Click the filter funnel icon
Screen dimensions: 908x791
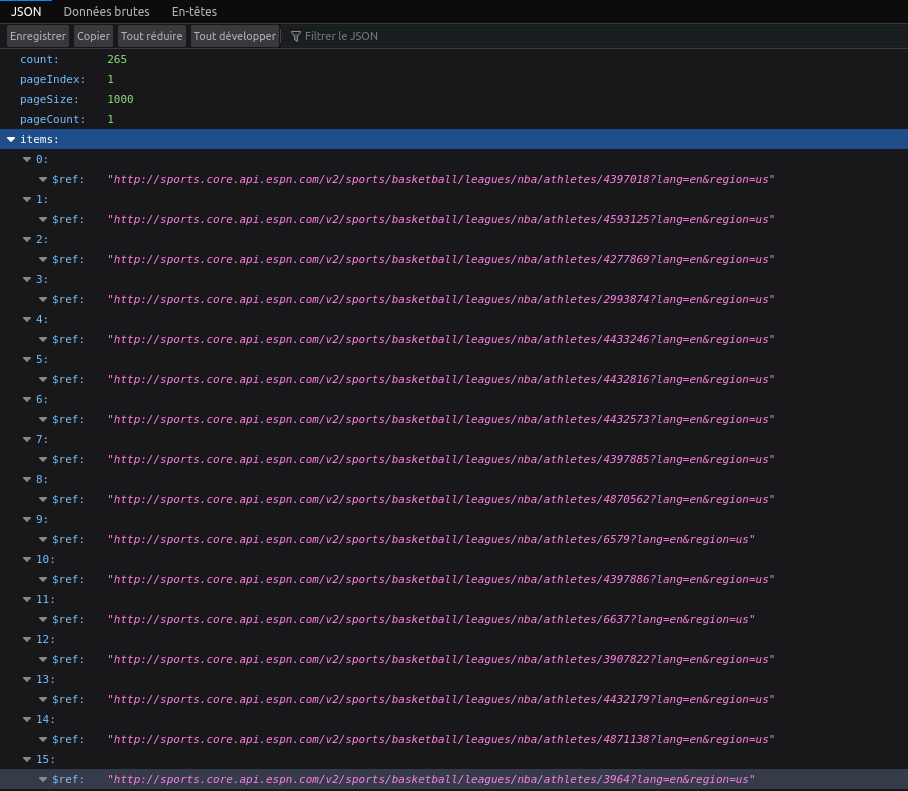[296, 36]
